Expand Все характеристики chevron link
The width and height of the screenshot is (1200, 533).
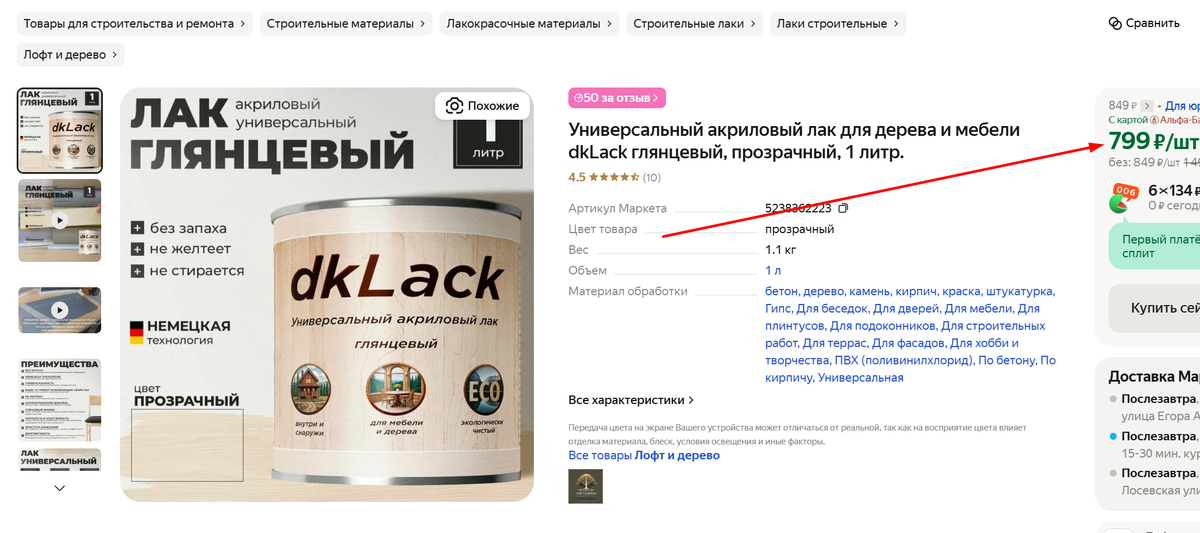631,400
